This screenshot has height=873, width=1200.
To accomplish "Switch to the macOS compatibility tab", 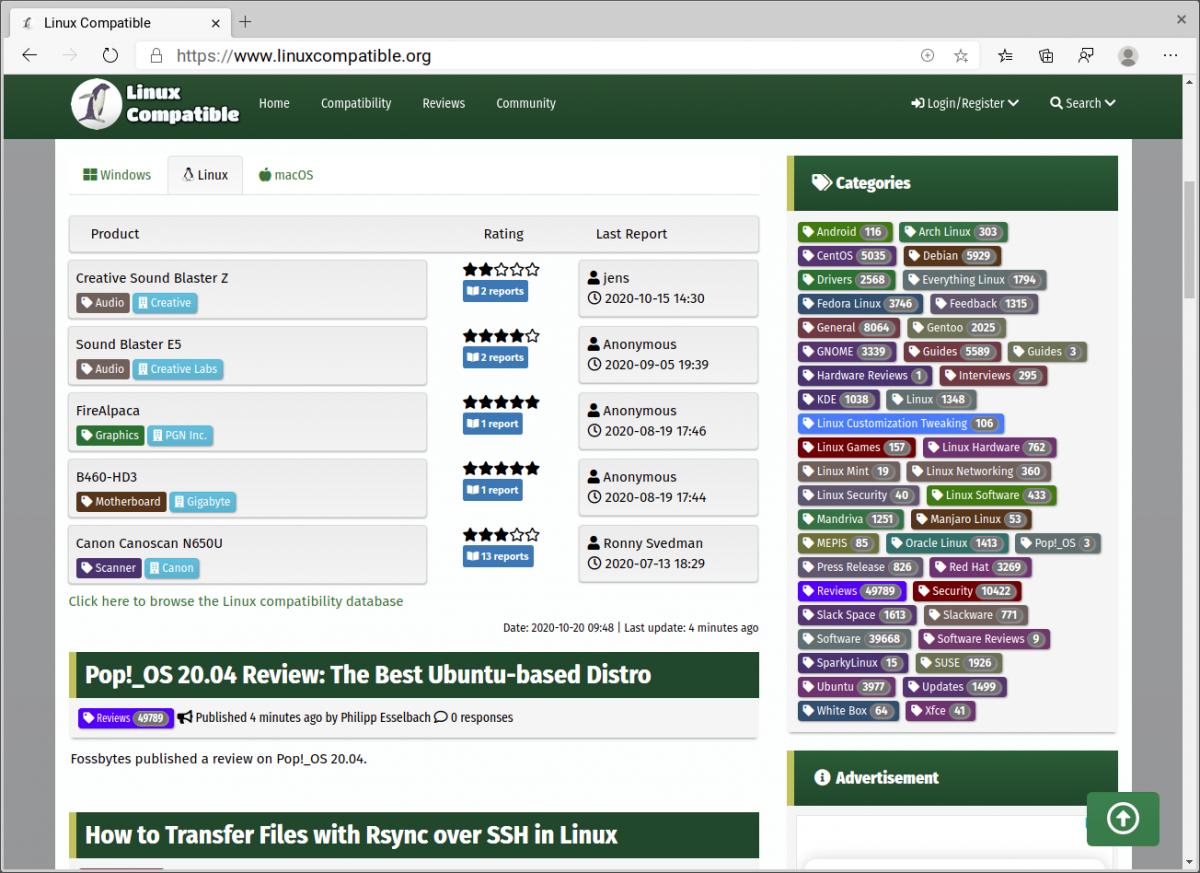I will coord(286,175).
